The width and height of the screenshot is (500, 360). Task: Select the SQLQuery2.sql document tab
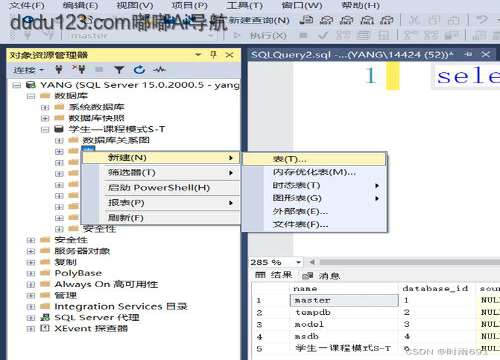pyautogui.click(x=352, y=54)
